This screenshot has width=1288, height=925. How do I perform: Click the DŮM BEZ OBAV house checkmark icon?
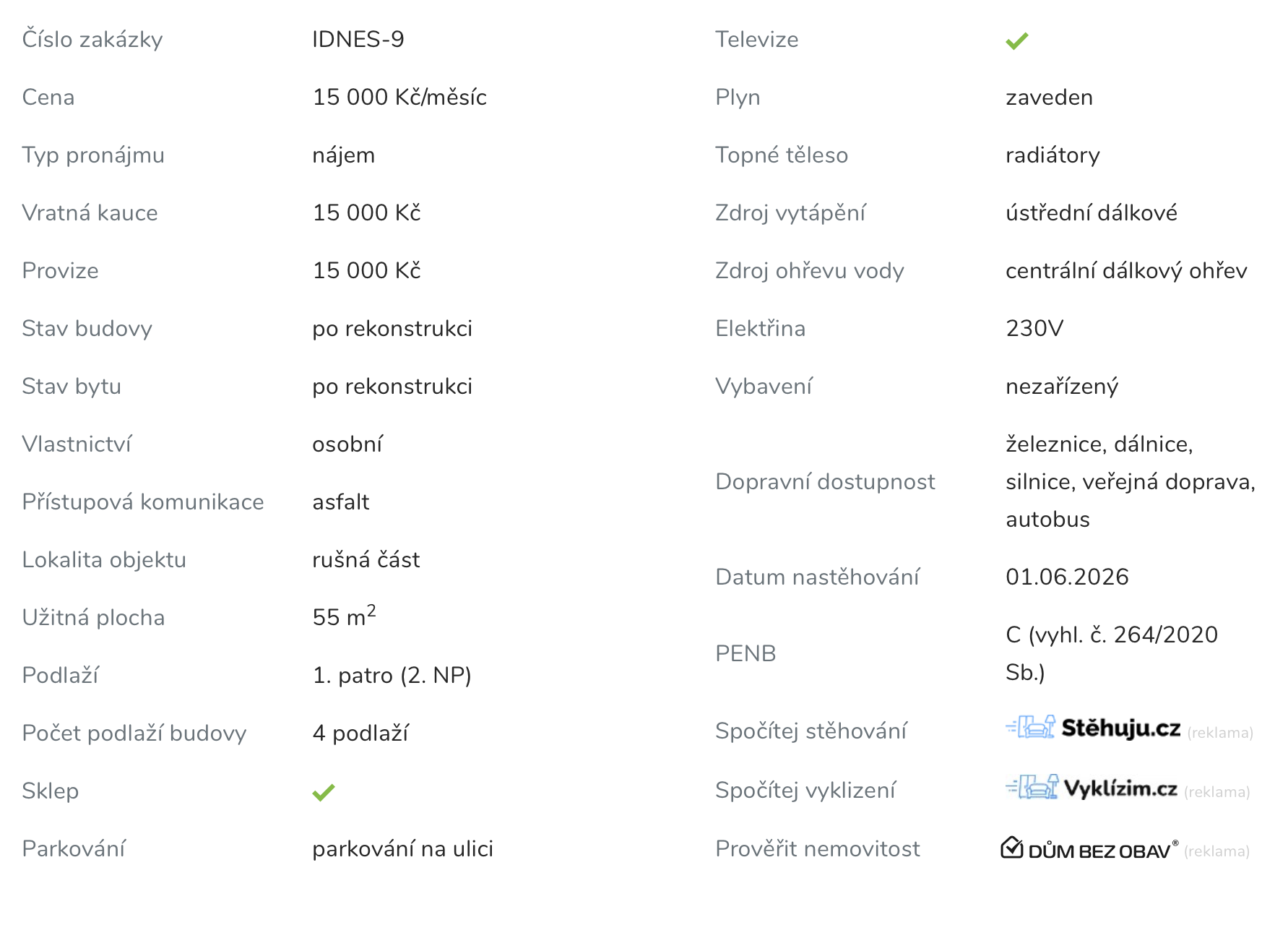(1011, 847)
